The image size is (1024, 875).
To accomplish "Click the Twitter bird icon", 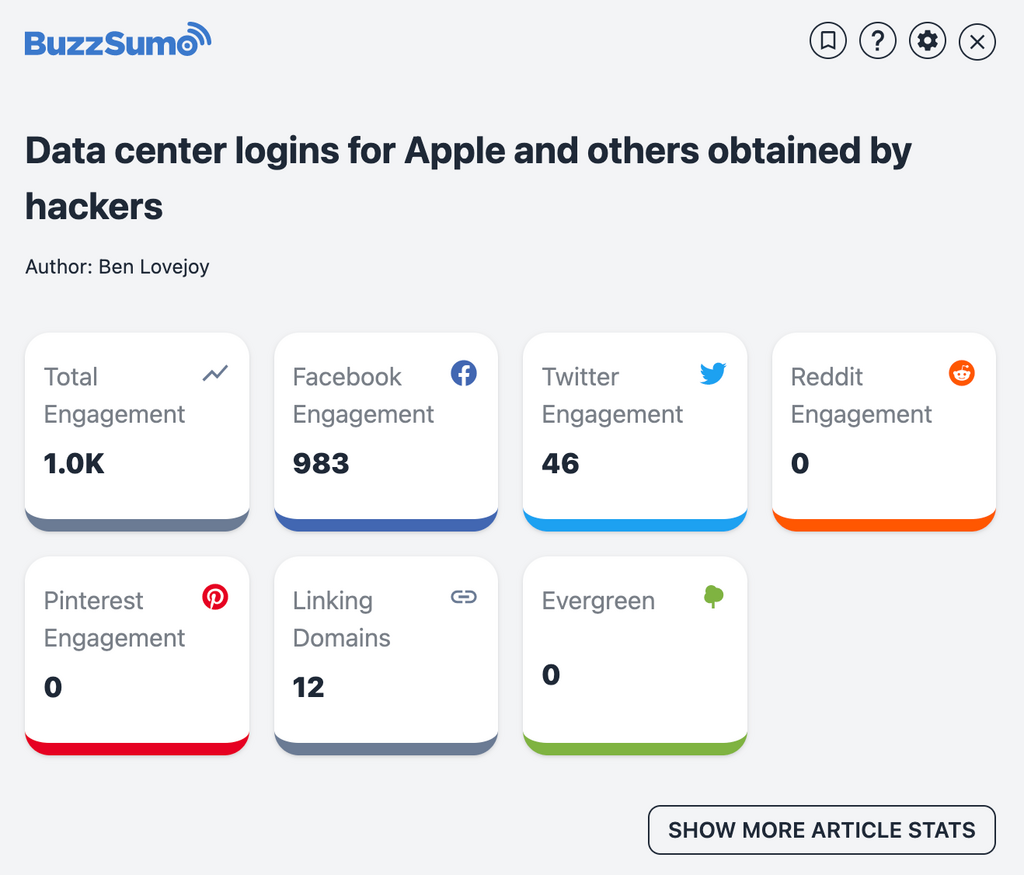I will [x=712, y=374].
